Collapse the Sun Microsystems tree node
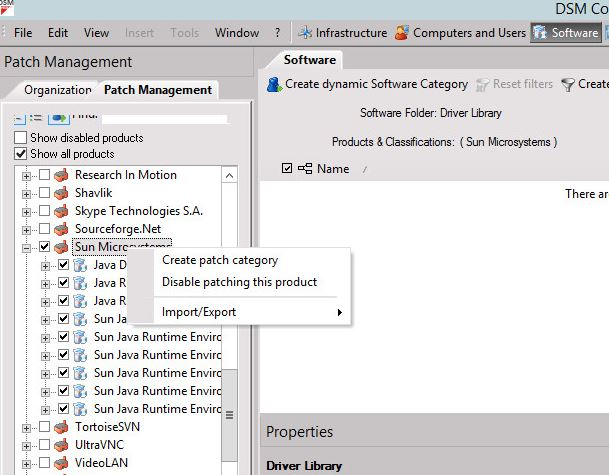 coord(26,247)
